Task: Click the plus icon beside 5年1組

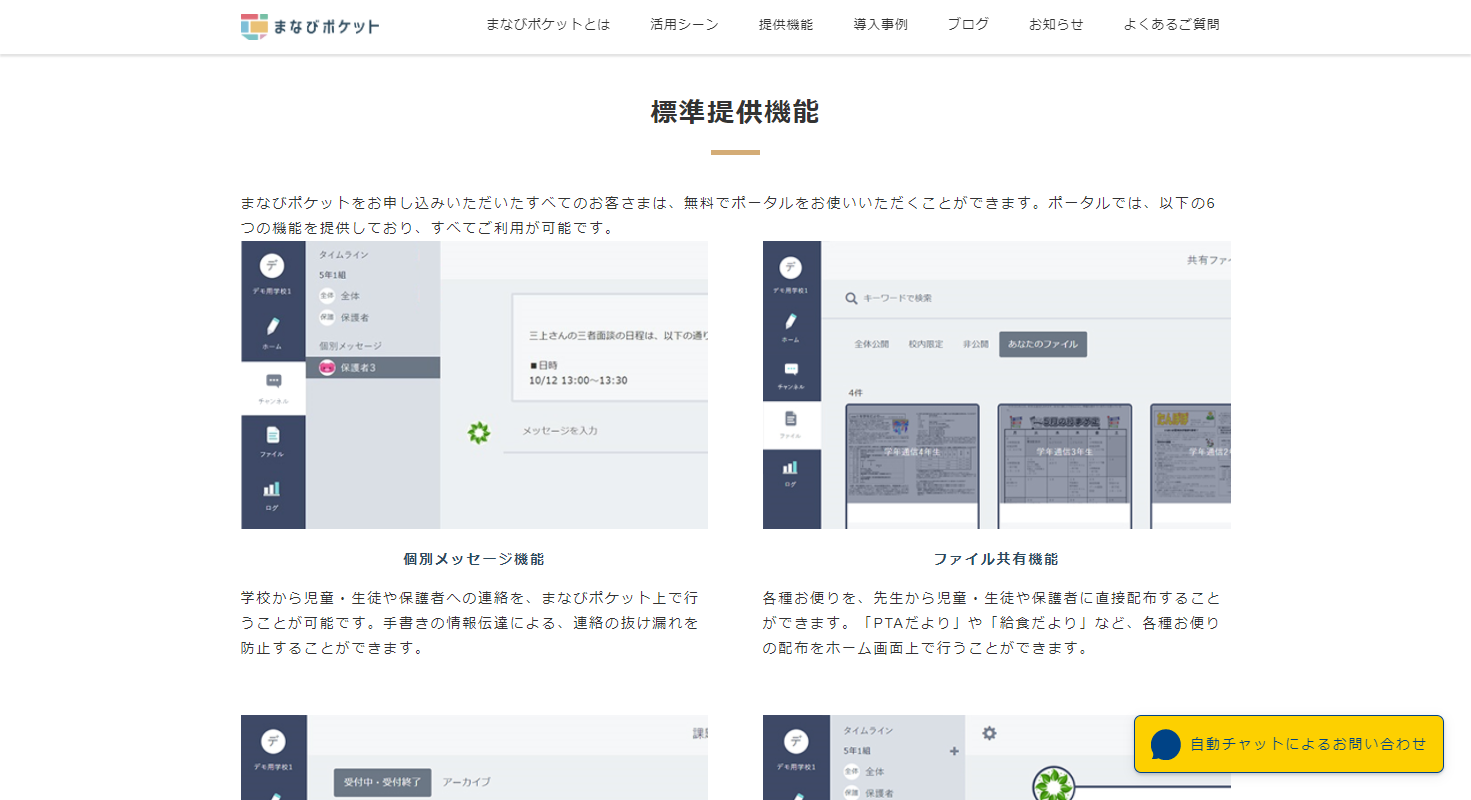Action: 954,751
